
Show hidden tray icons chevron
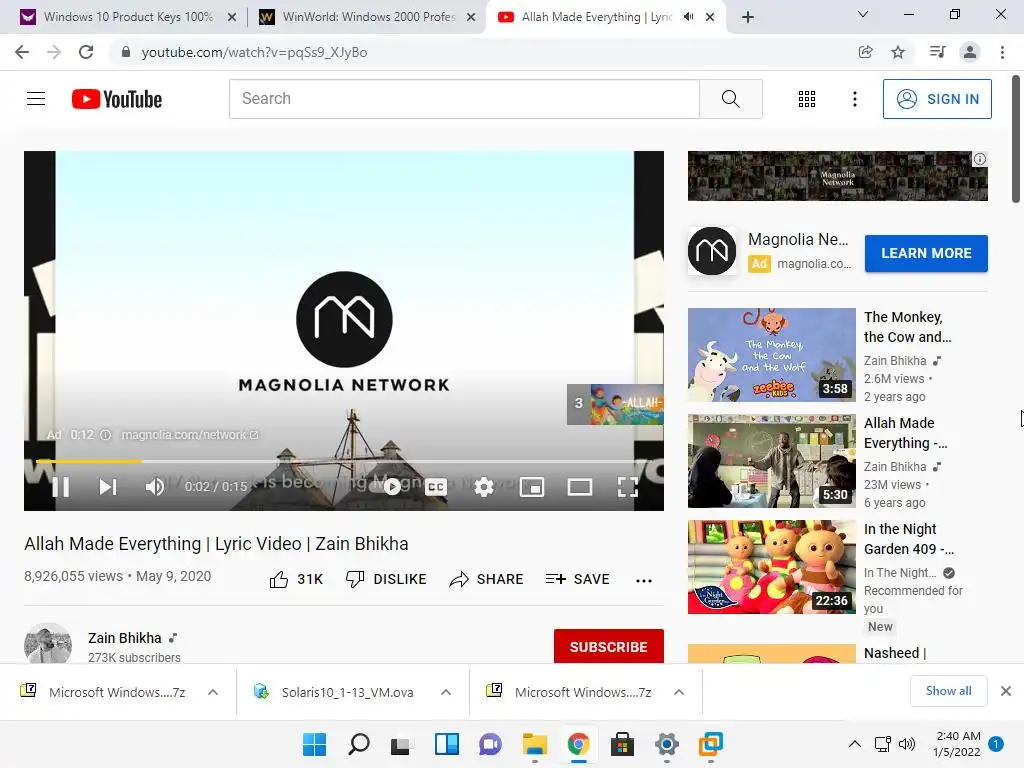[854, 744]
